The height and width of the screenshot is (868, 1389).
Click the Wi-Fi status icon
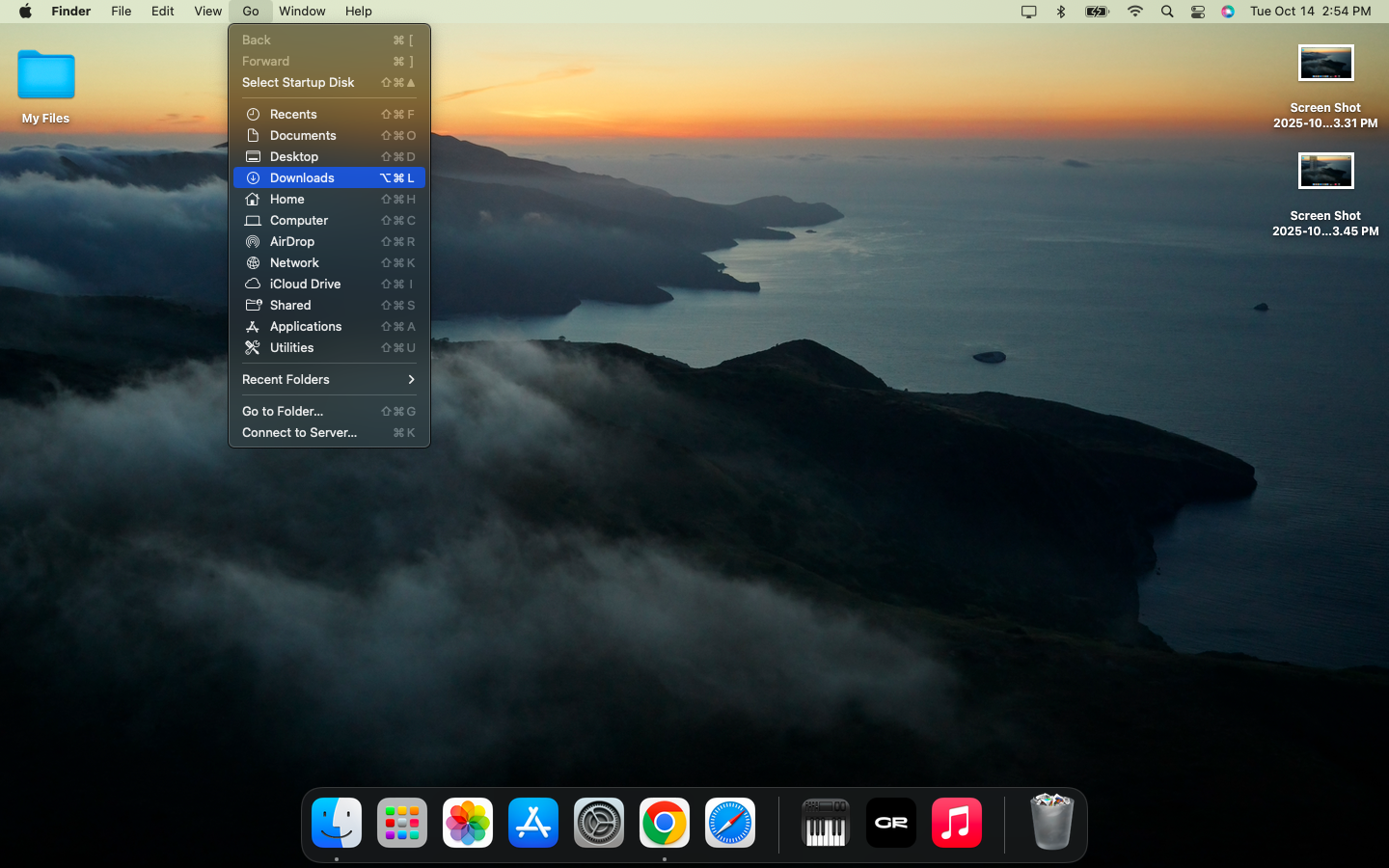coord(1135,12)
